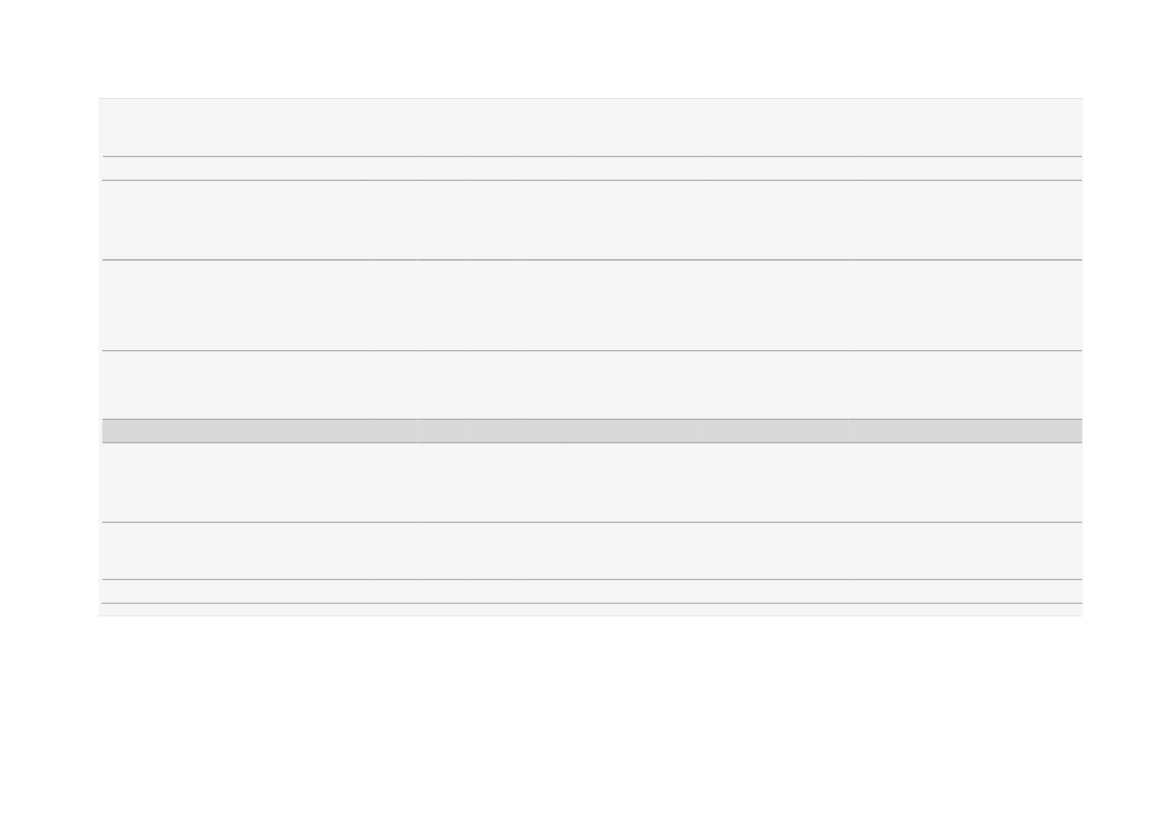Click the first cell of the row below the gray row

[235, 483]
